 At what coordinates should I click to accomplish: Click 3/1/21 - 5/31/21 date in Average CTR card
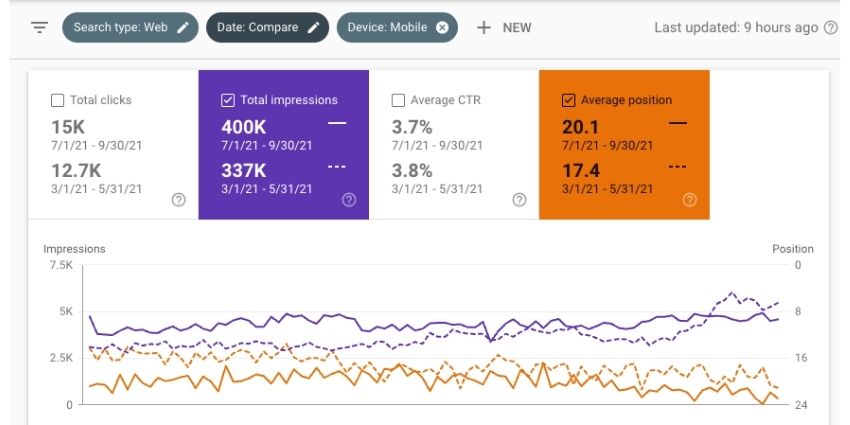tap(437, 189)
